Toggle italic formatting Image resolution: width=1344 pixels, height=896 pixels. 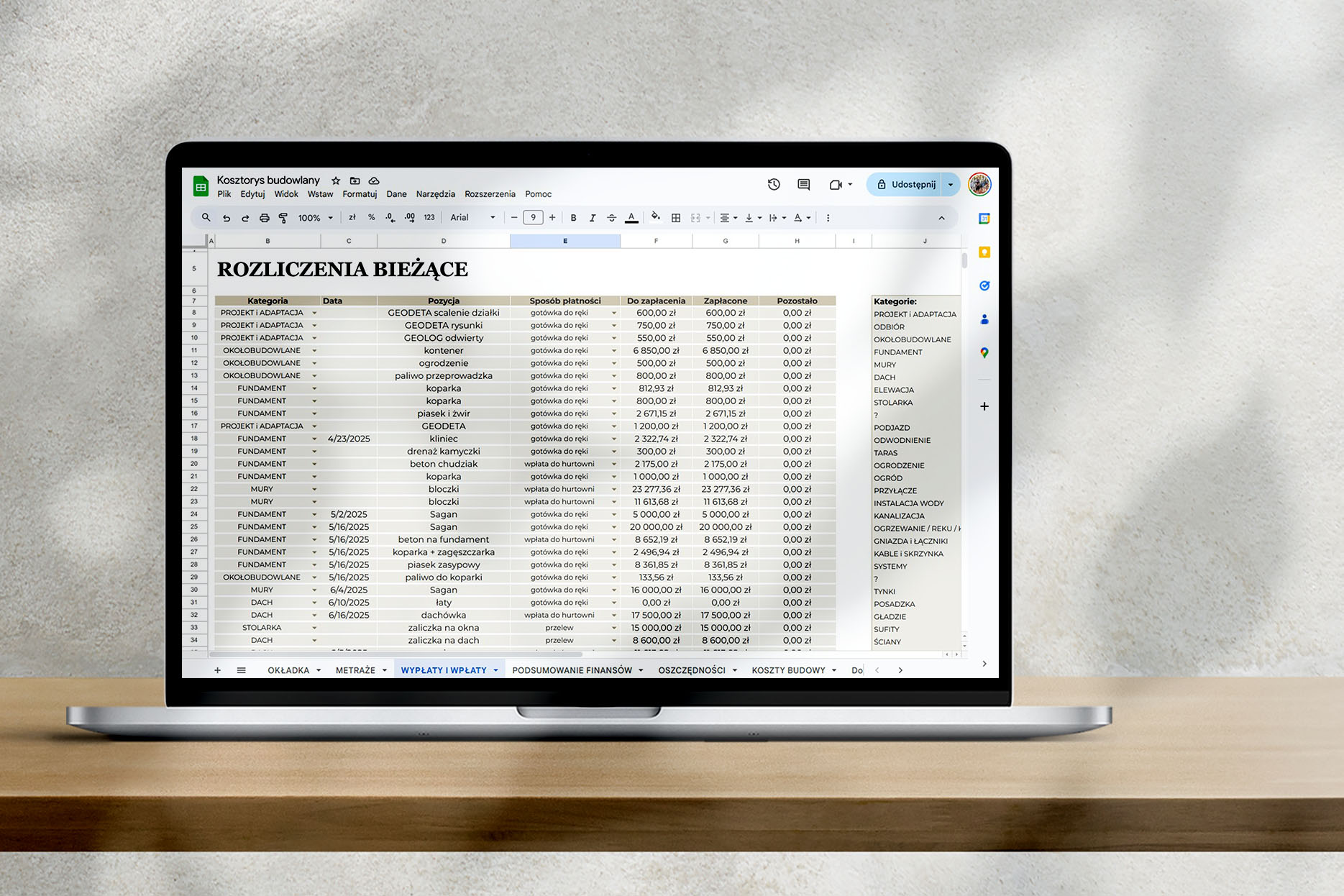pos(593,218)
